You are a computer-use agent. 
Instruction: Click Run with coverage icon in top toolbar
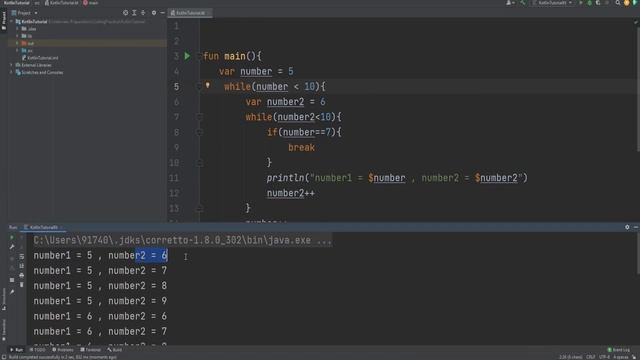[x=598, y=3]
